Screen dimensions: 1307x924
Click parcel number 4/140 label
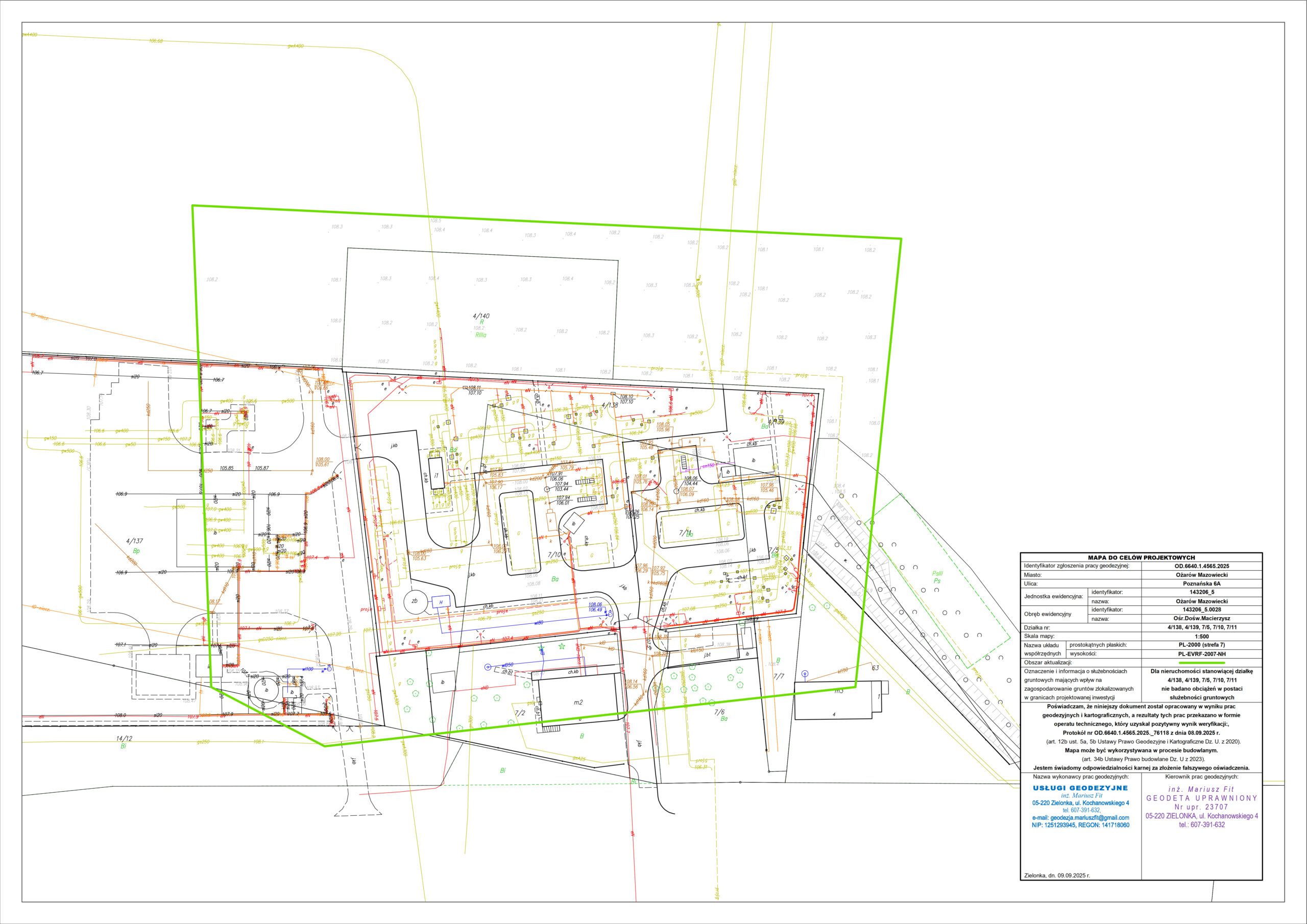(x=481, y=315)
